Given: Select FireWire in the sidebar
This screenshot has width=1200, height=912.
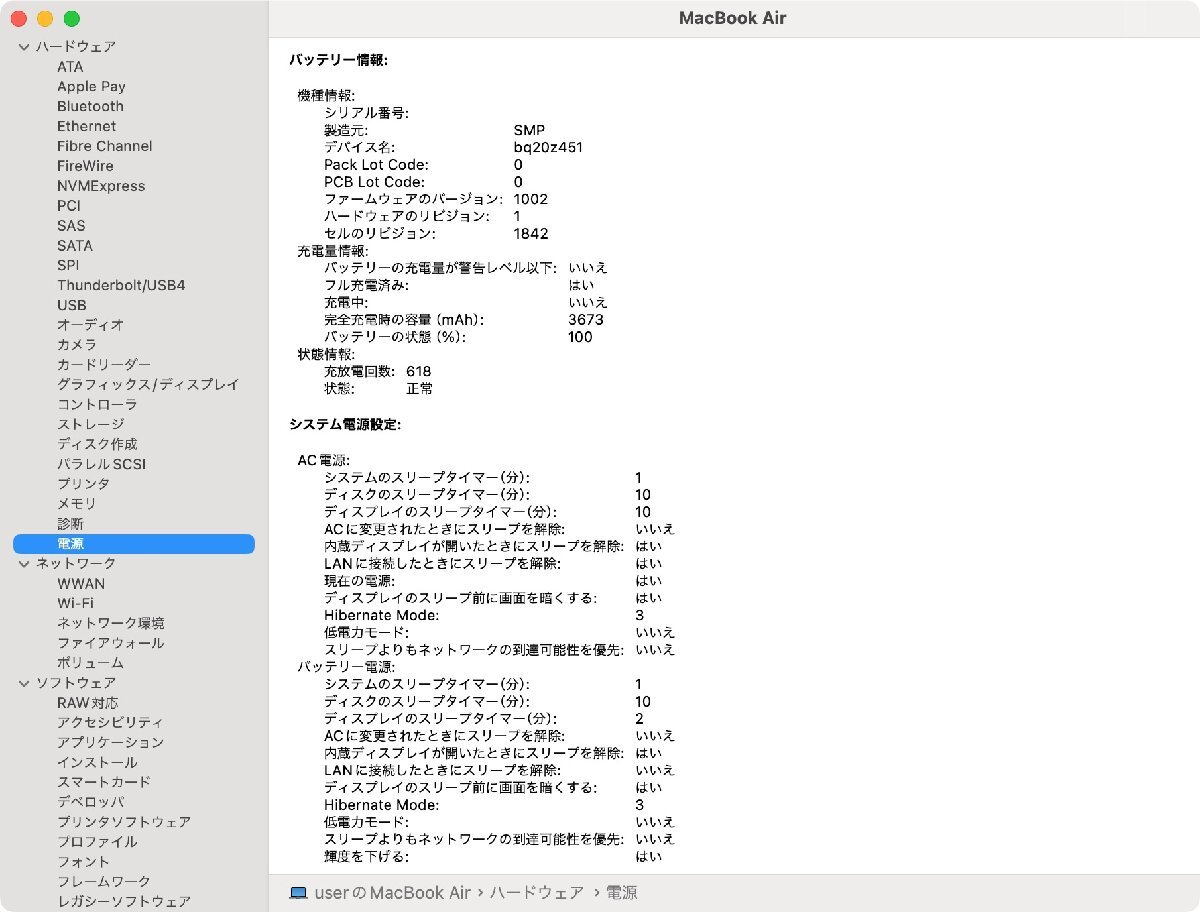Looking at the screenshot, I should click(85, 166).
